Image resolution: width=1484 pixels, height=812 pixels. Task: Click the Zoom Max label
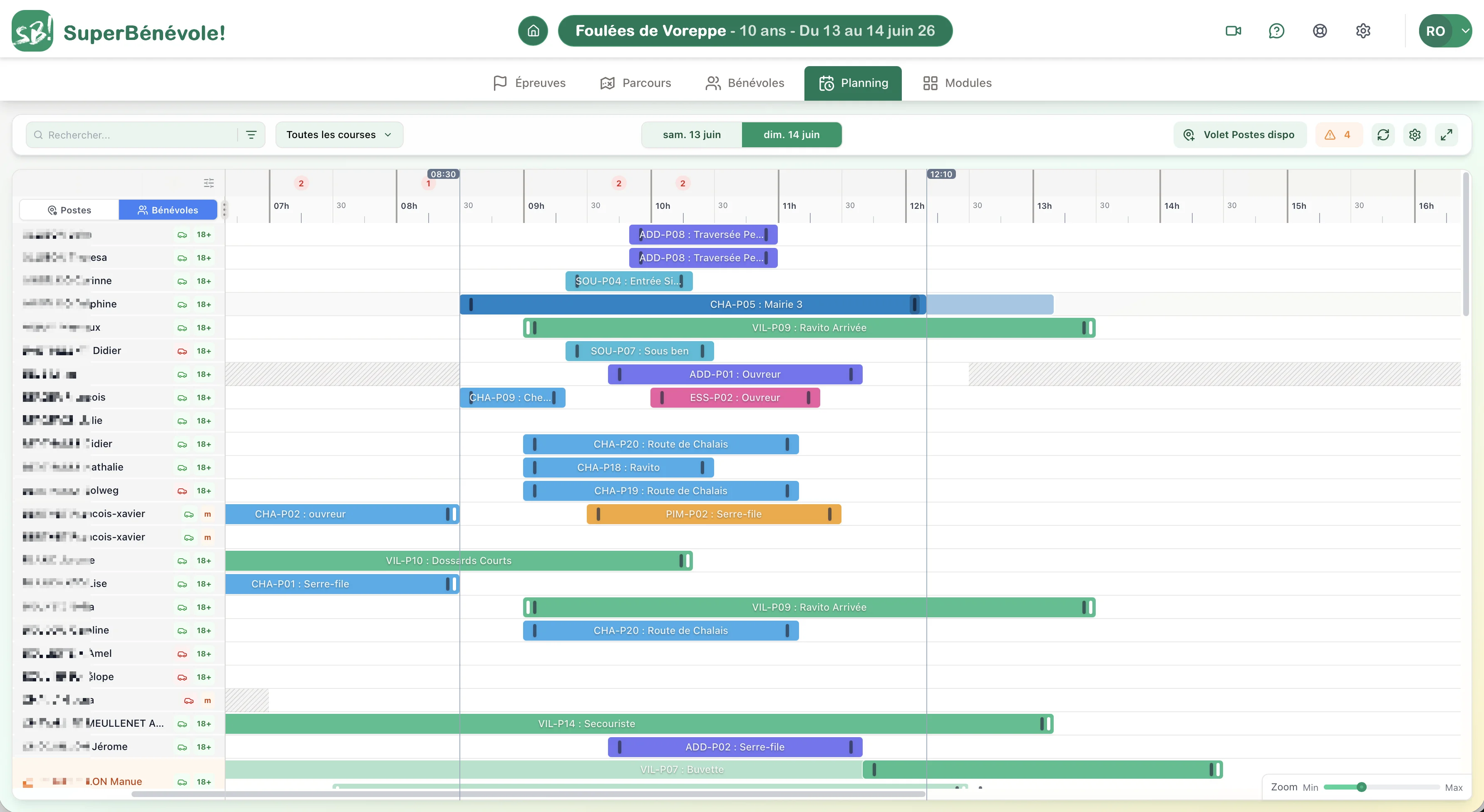1454,788
